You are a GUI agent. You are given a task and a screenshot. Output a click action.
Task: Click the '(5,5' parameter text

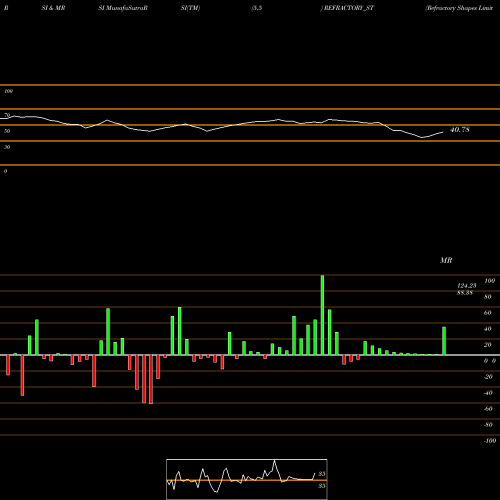257,8
